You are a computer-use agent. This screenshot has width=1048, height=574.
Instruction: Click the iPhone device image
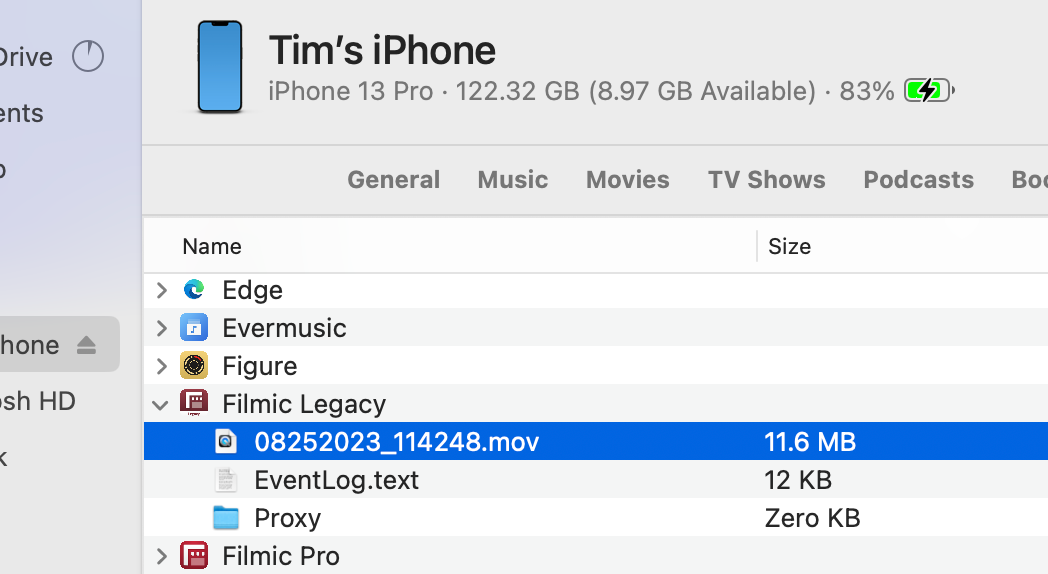click(x=220, y=68)
